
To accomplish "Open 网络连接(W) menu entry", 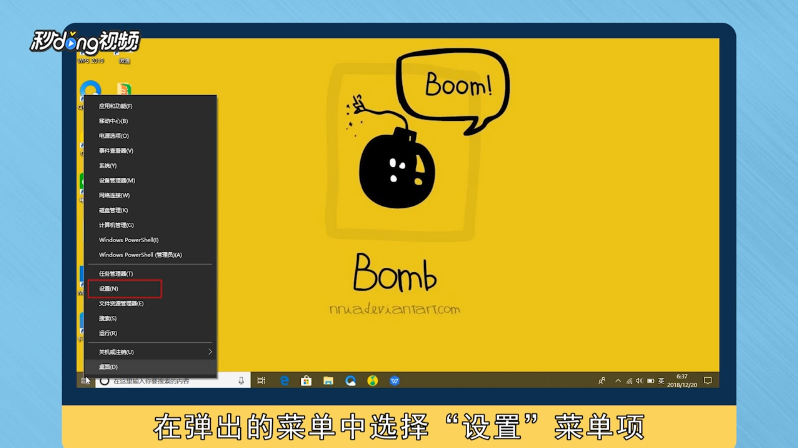I will (x=151, y=195).
